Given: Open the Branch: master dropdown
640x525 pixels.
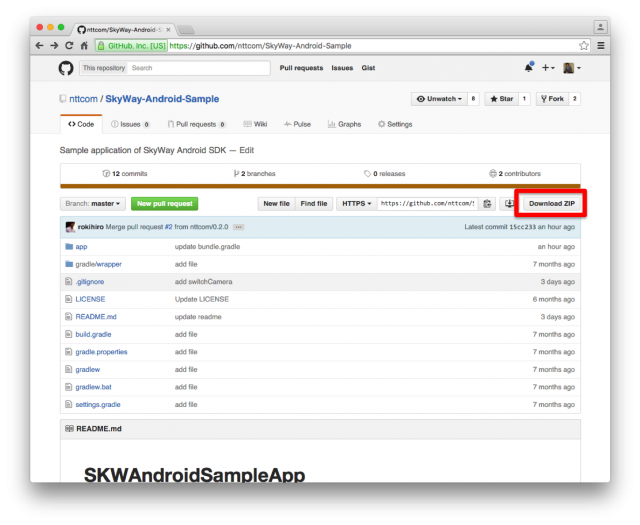Looking at the screenshot, I should point(93,204).
